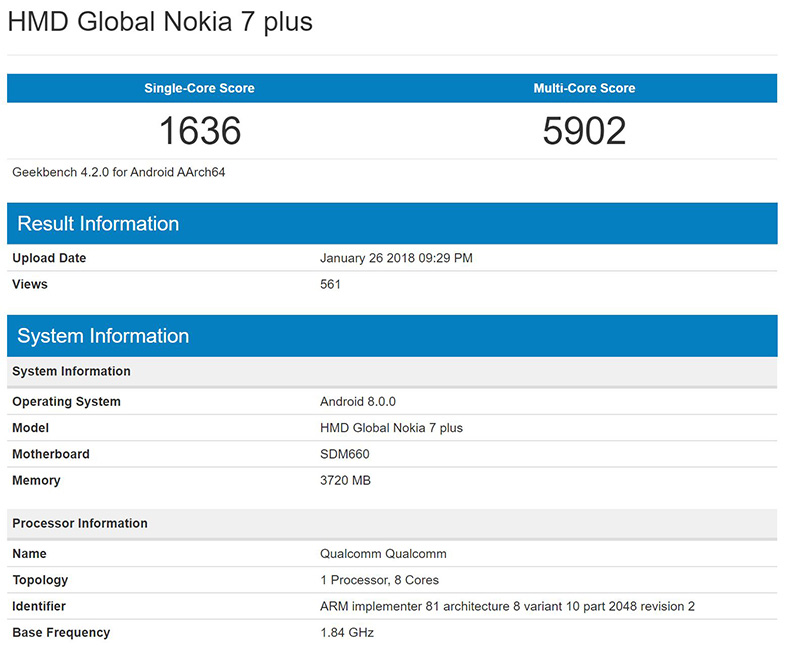Viewport: 801px width, 648px height.
Task: Select the SDM660 motherboard value
Action: [x=345, y=454]
